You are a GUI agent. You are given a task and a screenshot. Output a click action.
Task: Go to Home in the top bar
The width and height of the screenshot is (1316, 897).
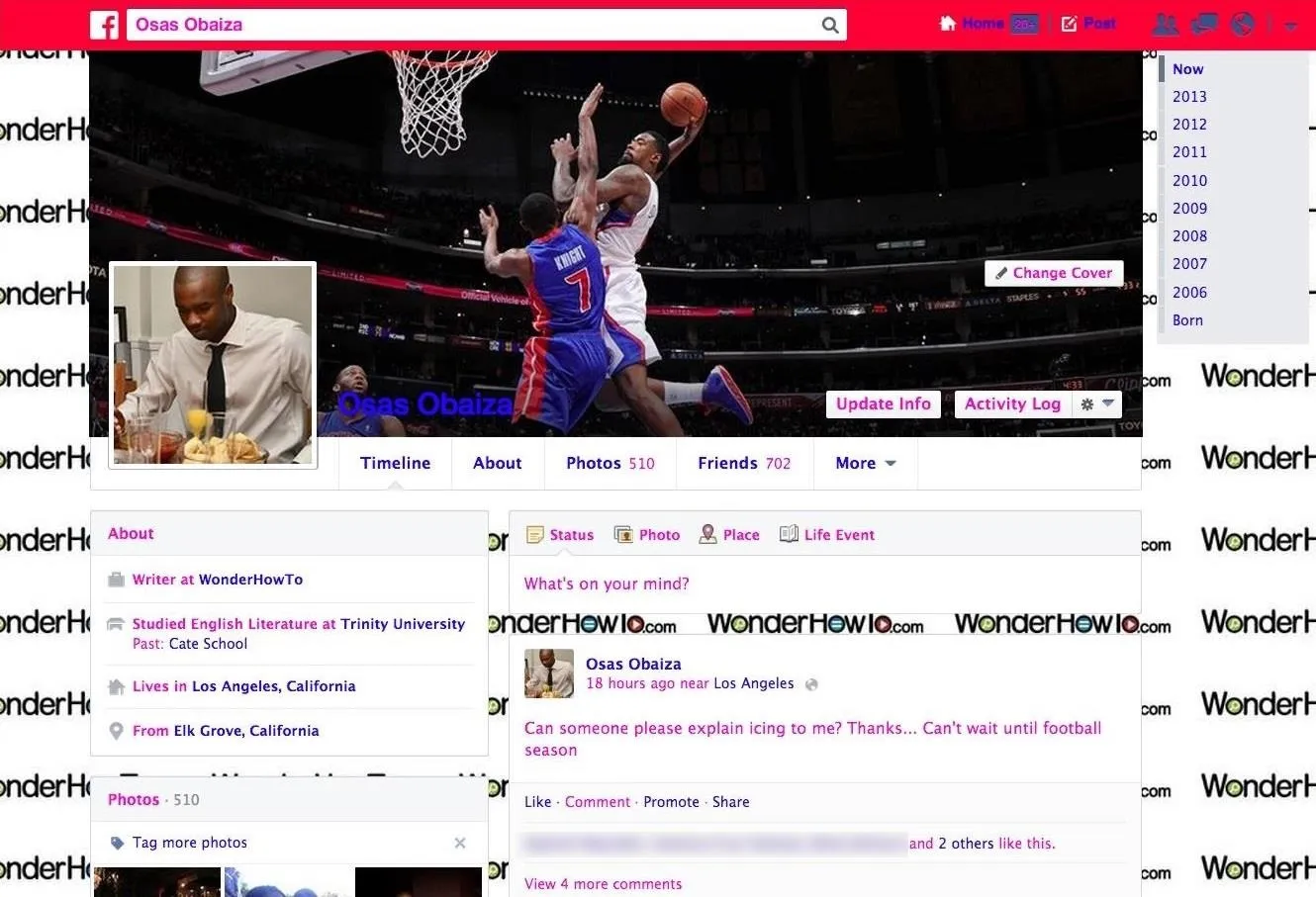pyautogui.click(x=972, y=24)
